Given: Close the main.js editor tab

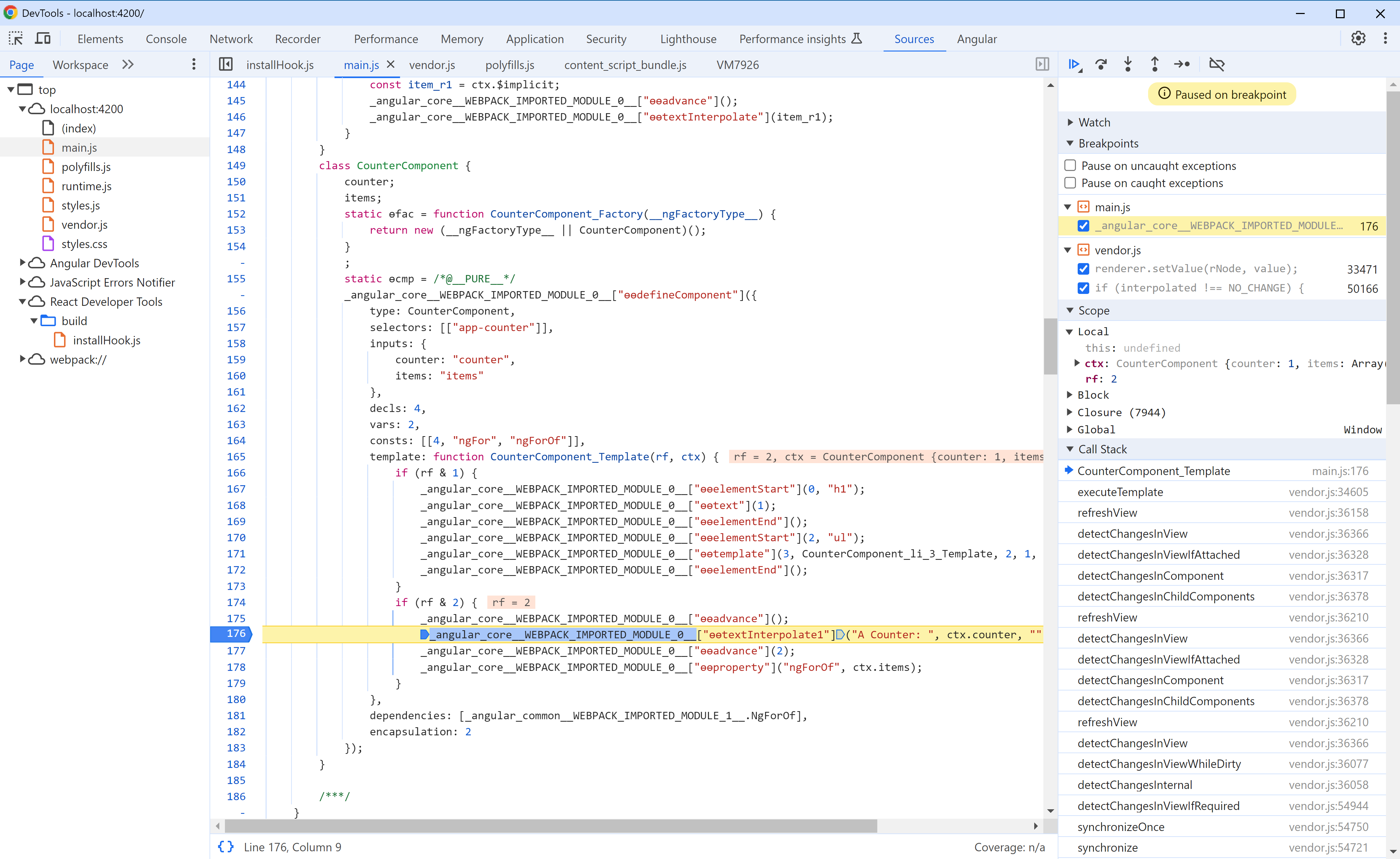Looking at the screenshot, I should (390, 64).
